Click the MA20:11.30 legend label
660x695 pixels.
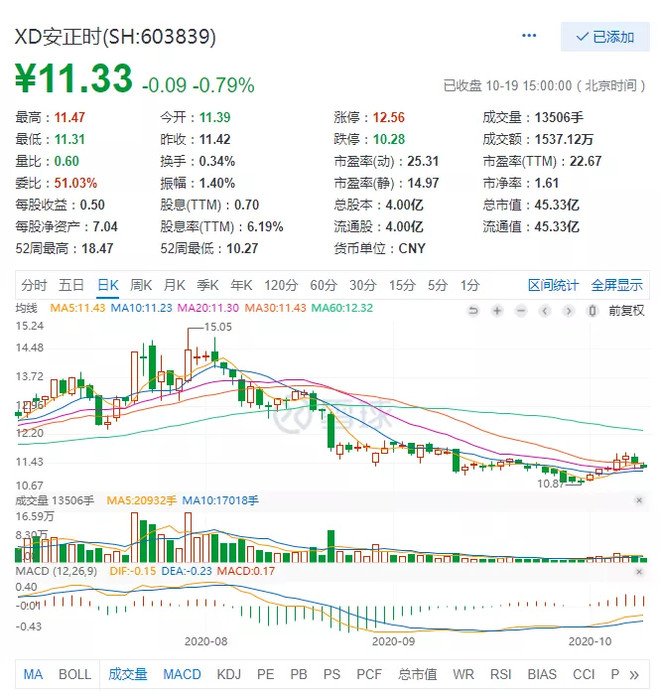pyautogui.click(x=208, y=308)
